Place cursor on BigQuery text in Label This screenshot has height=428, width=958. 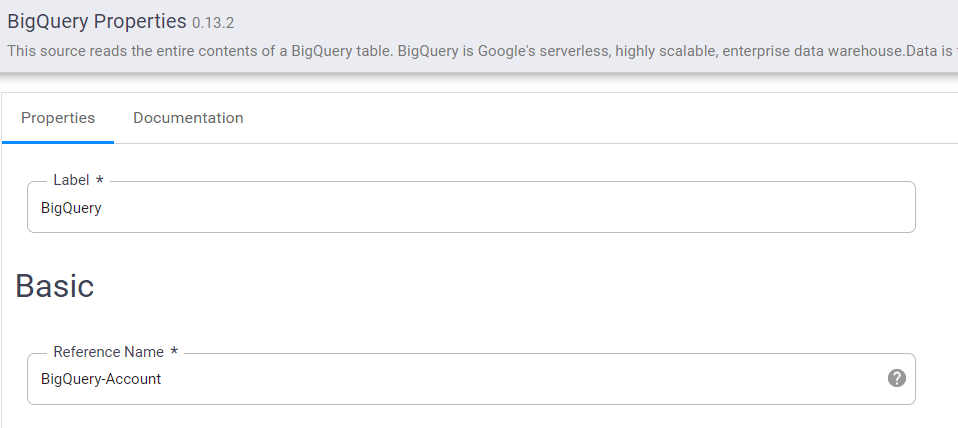[71, 208]
